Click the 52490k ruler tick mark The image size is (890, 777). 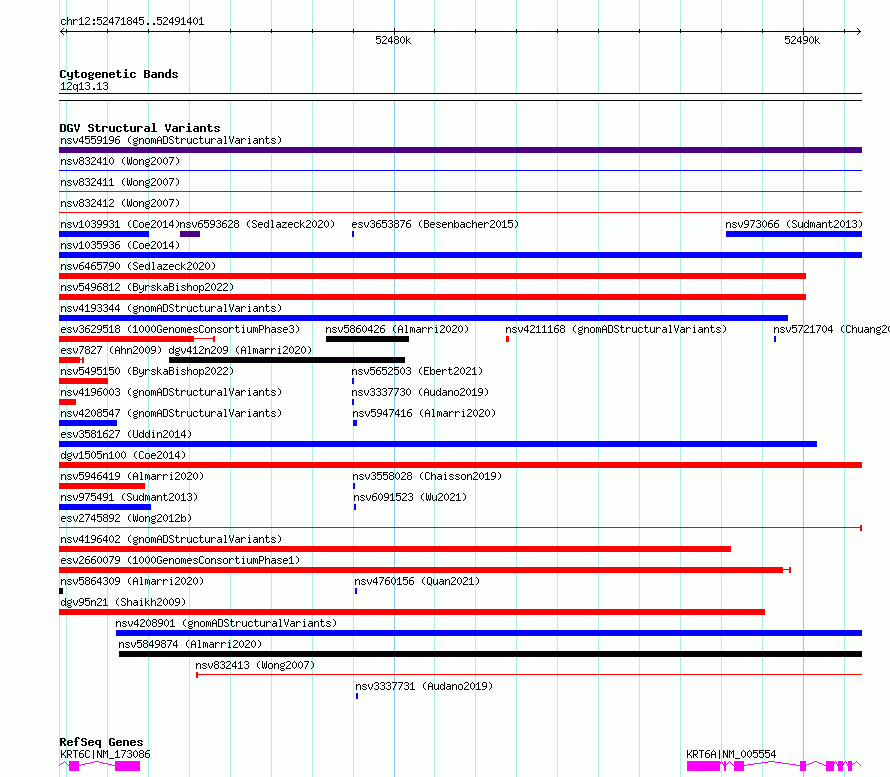point(803,31)
